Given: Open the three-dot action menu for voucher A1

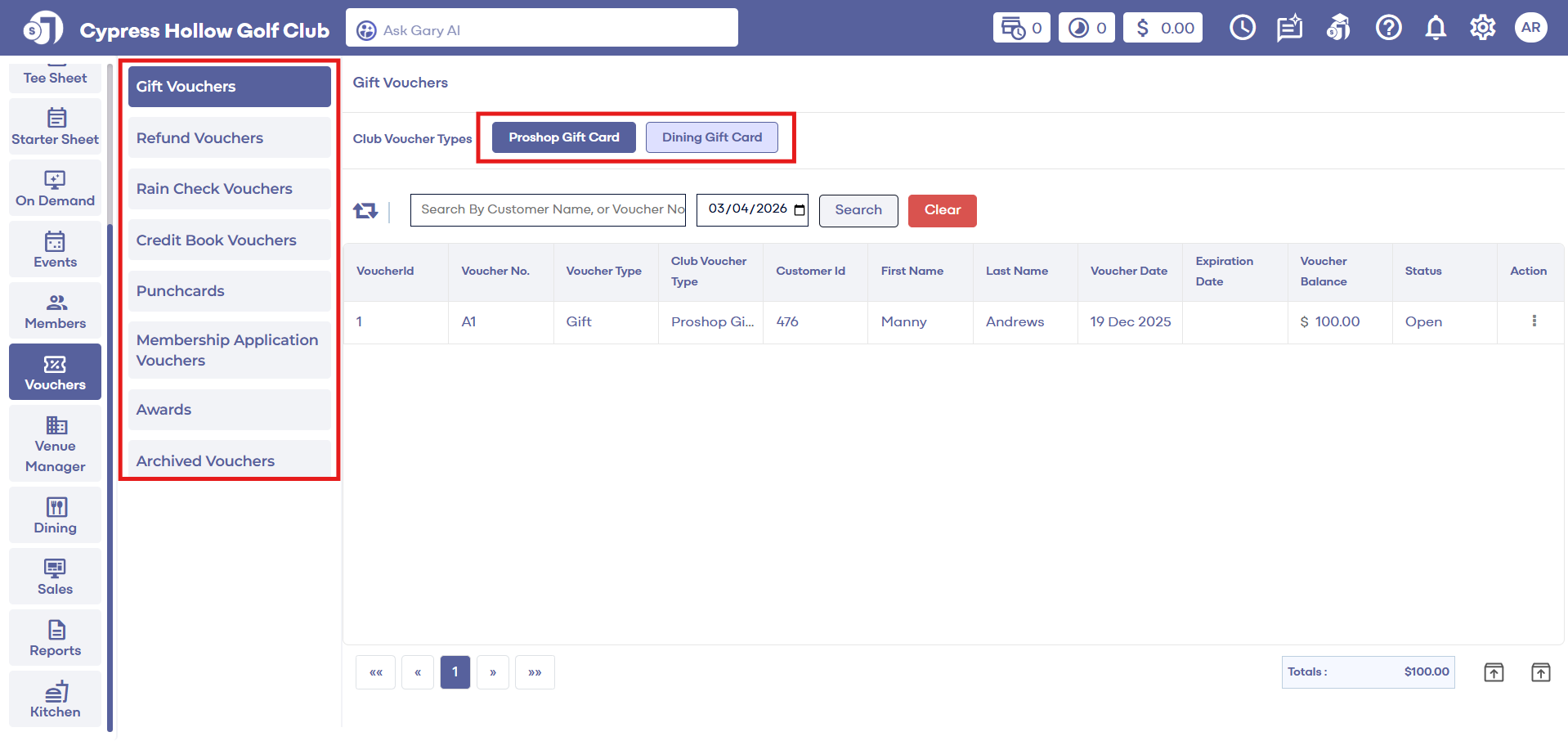Looking at the screenshot, I should click(x=1534, y=321).
